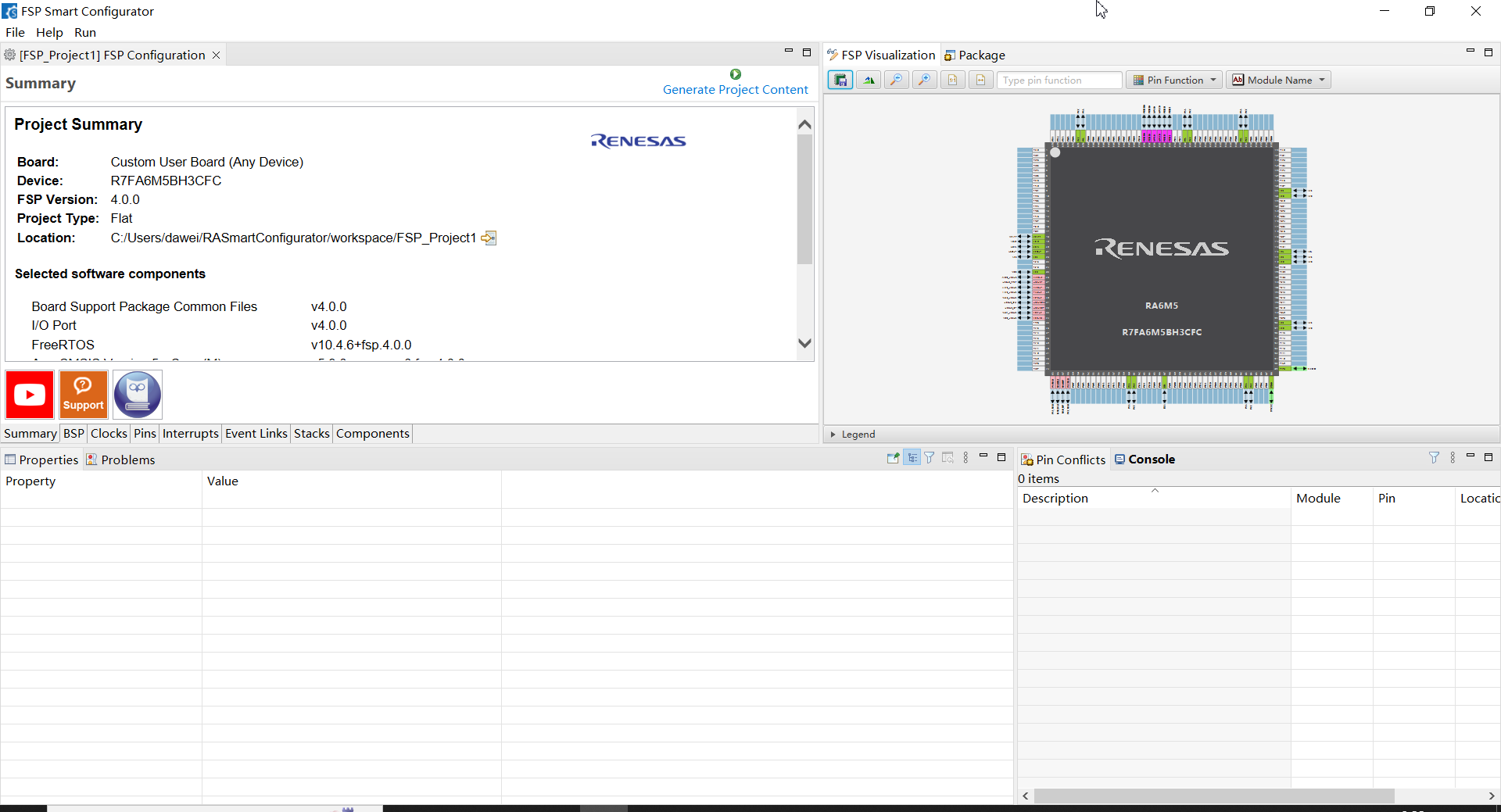The height and width of the screenshot is (812, 1501).
Task: Switch to the Stacks tab
Action: click(312, 433)
